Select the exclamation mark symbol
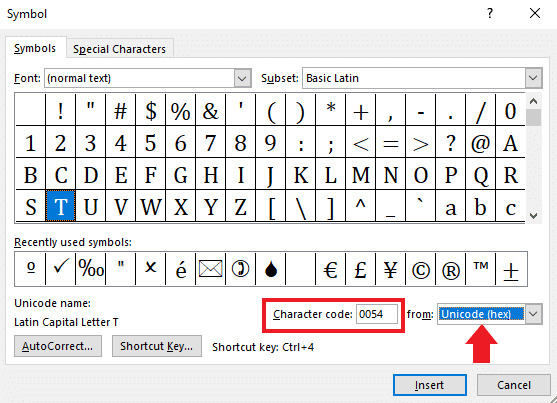This screenshot has height=403, width=557. point(60,110)
